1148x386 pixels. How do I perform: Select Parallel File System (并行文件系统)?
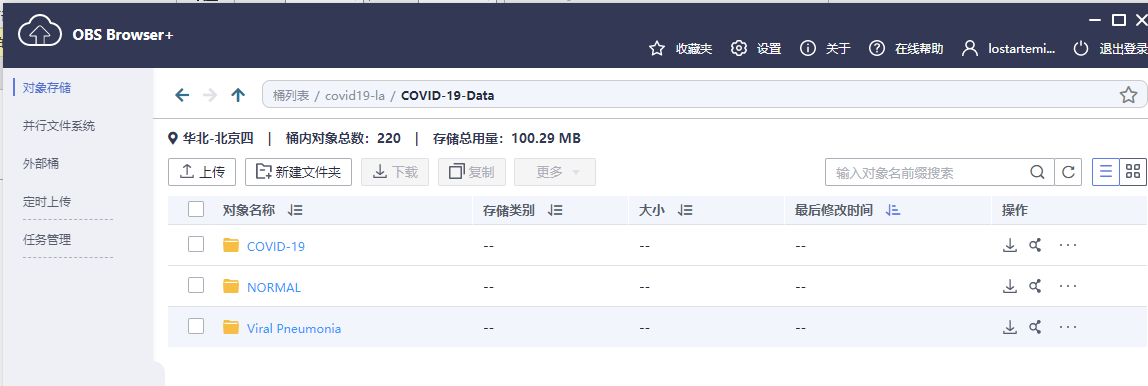click(59, 126)
